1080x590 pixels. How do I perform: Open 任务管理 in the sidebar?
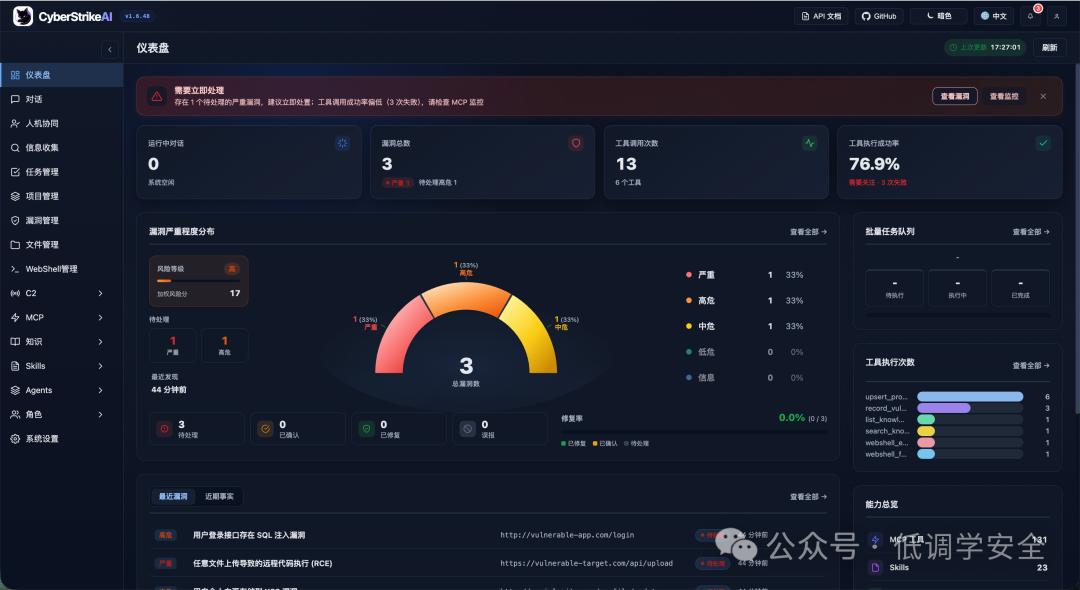click(x=61, y=172)
